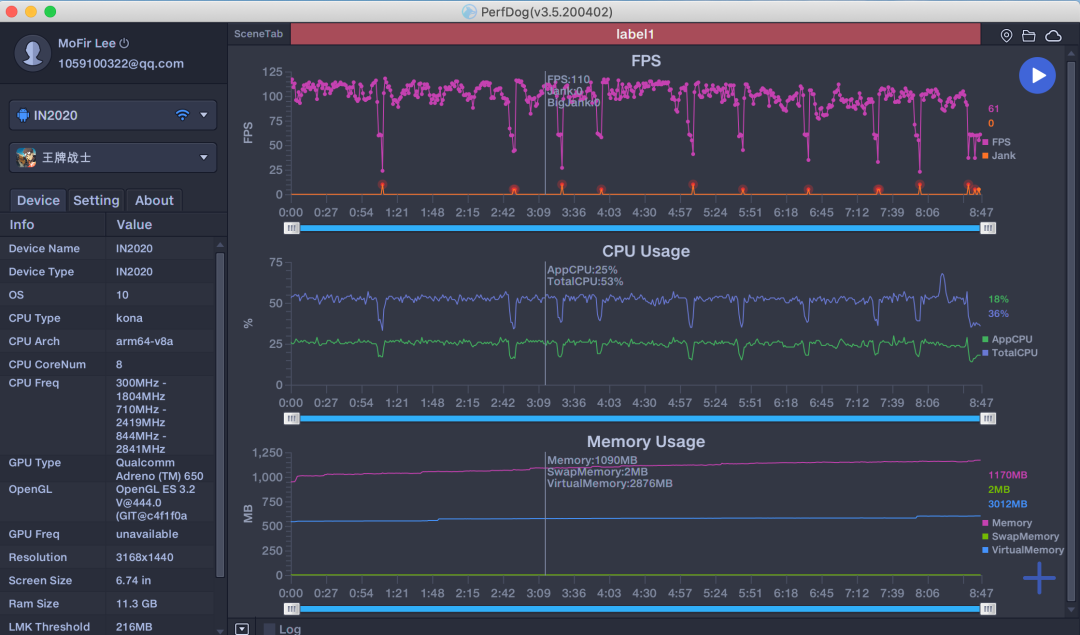
Task: Expand the bottom log panel arrow
Action: tap(242, 629)
